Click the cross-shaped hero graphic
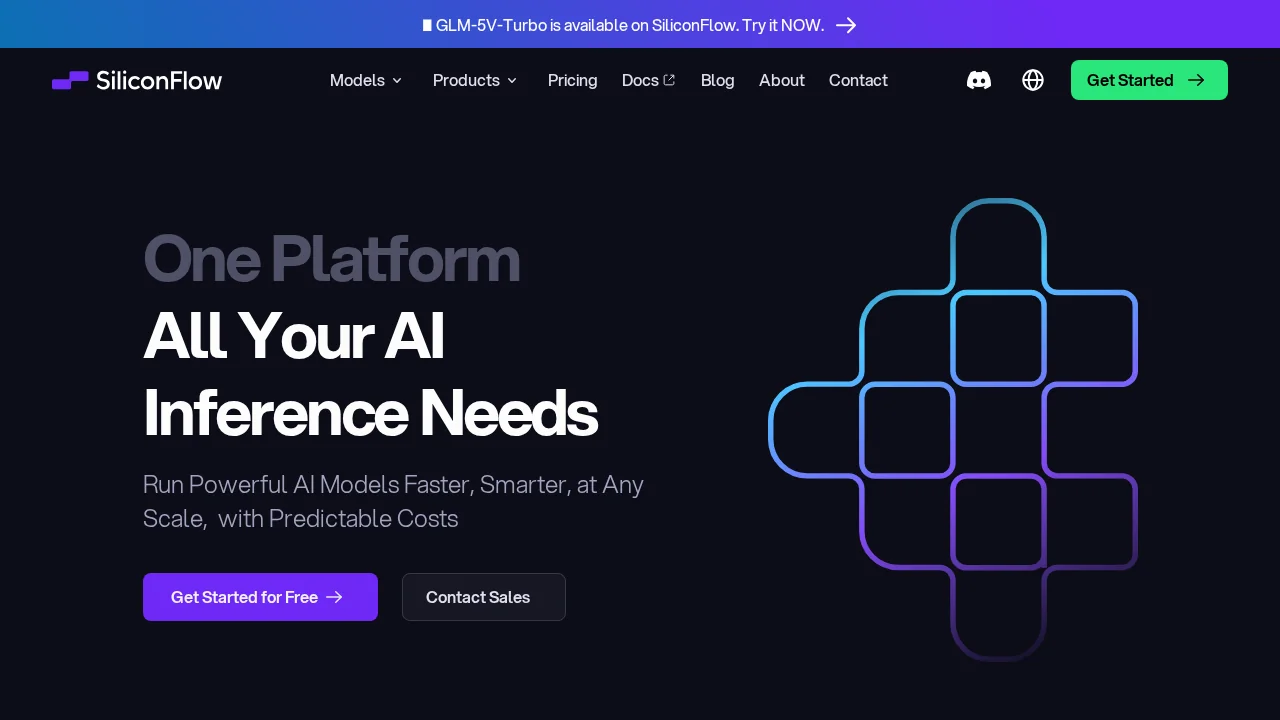The height and width of the screenshot is (720, 1280). (955, 430)
